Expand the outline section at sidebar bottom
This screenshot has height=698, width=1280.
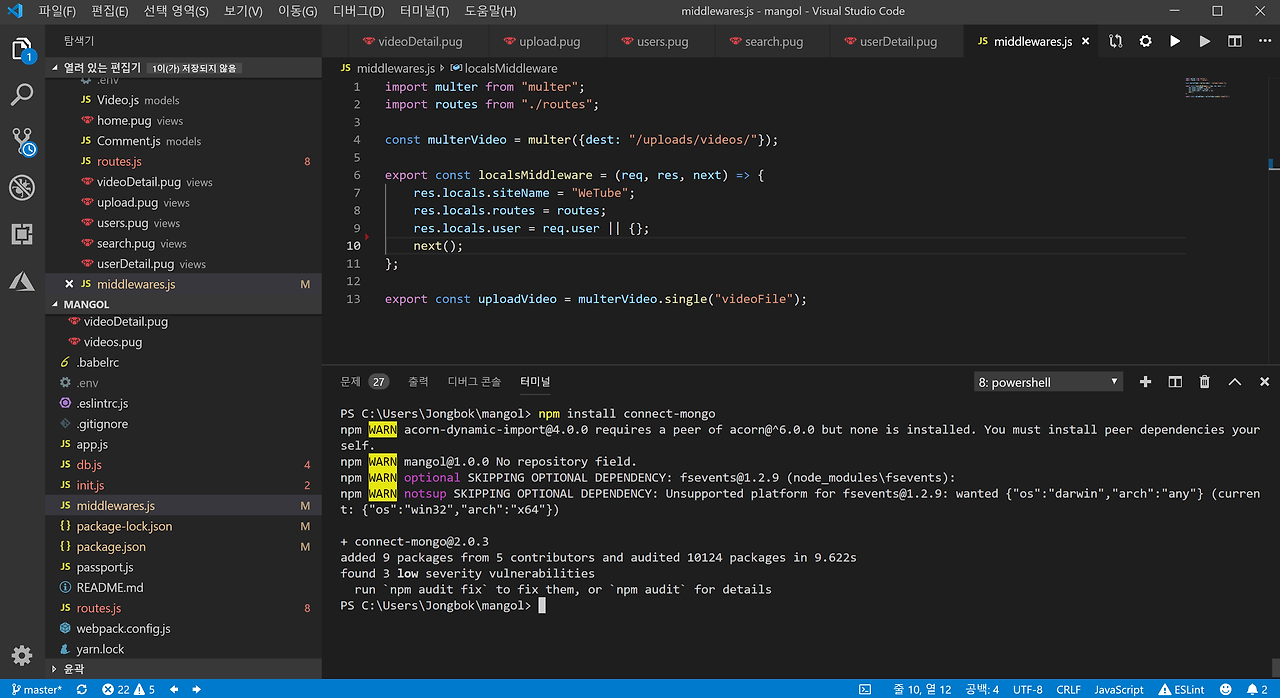(73, 668)
